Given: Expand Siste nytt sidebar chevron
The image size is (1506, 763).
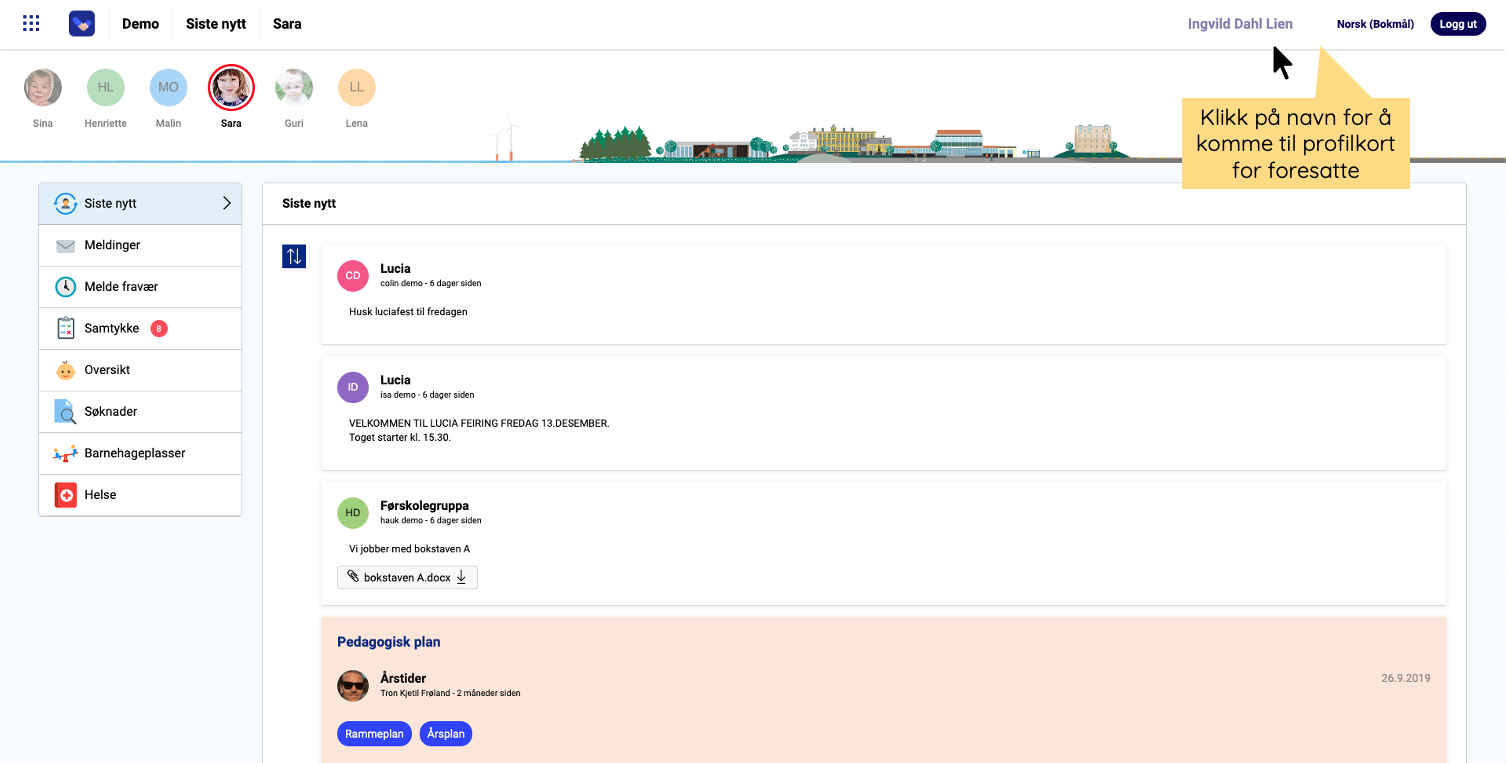Looking at the screenshot, I should pyautogui.click(x=227, y=203).
